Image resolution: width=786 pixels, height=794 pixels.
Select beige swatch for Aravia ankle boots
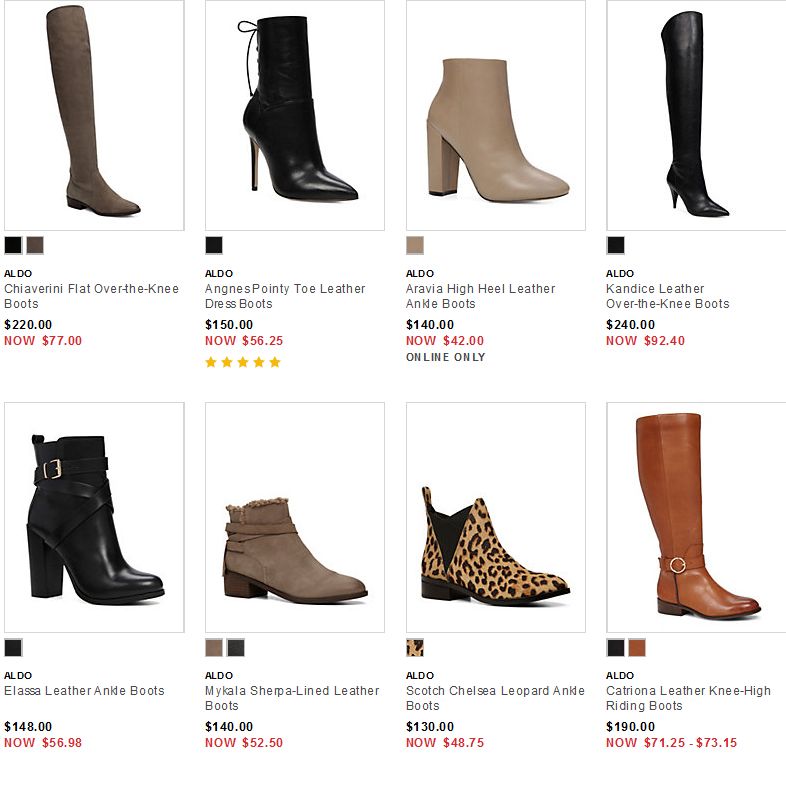415,246
